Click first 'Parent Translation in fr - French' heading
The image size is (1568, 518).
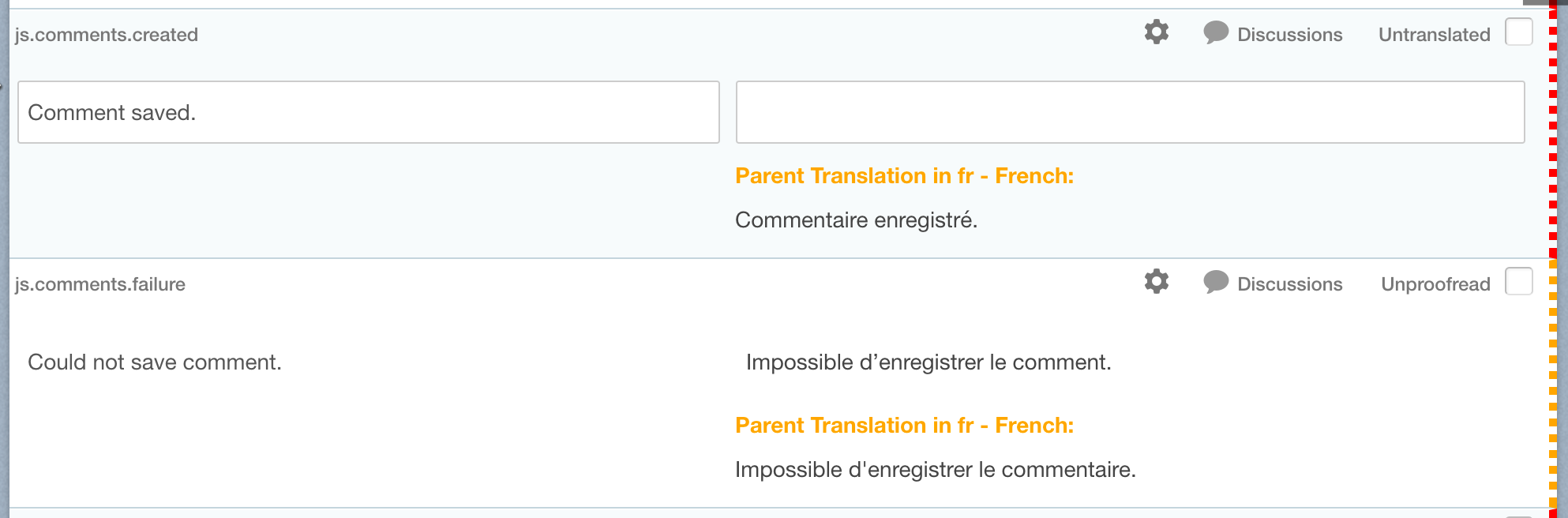[904, 175]
